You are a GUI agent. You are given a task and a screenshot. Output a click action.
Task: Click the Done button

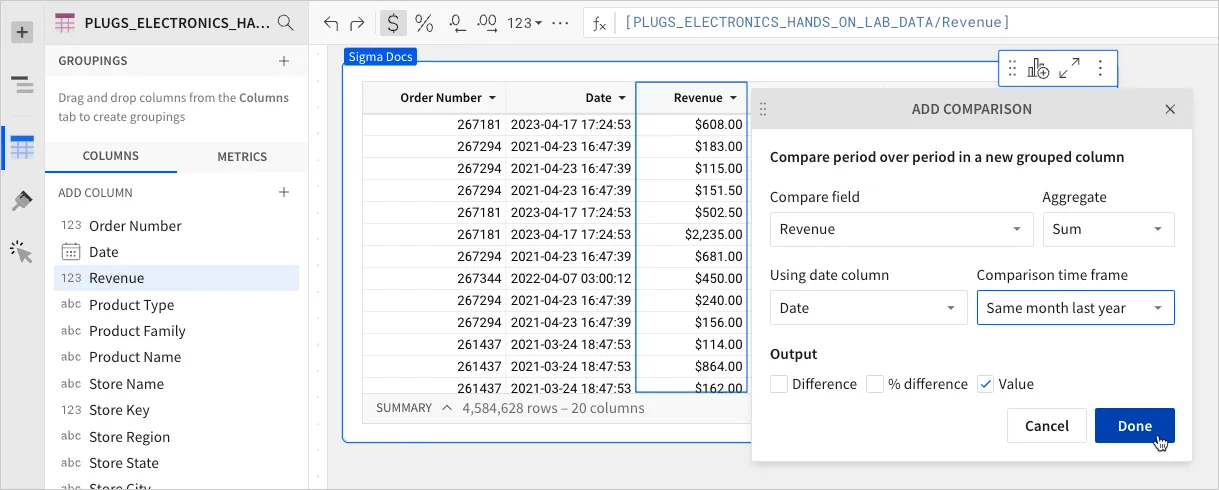[1135, 425]
